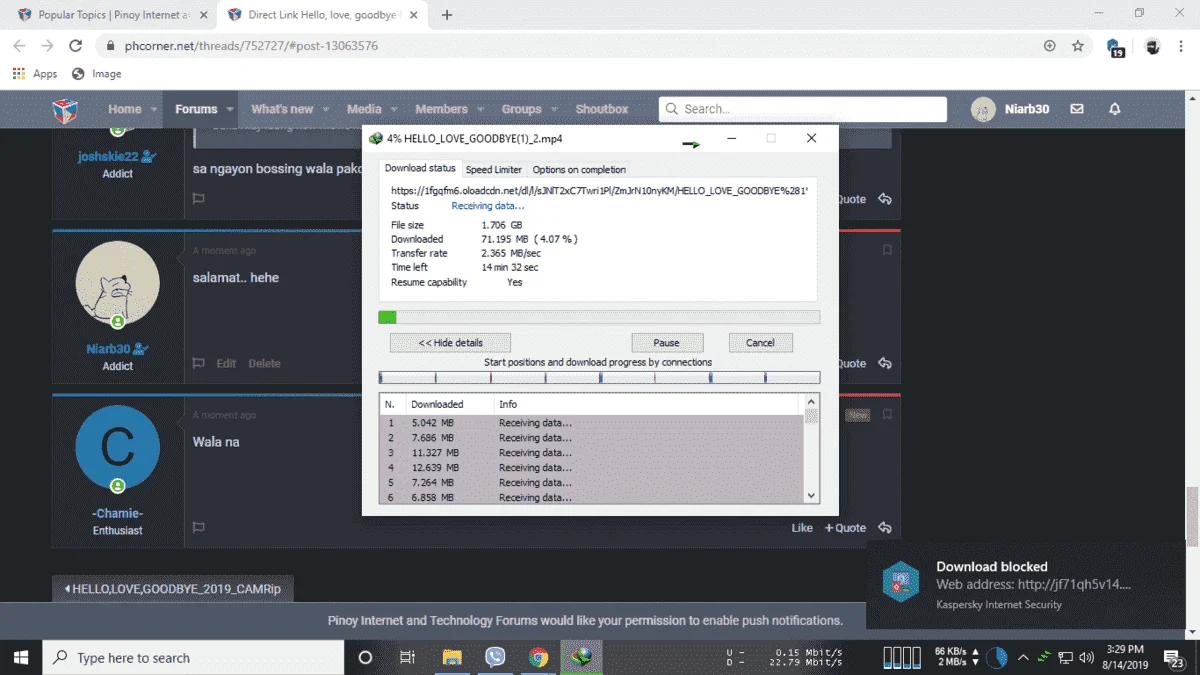This screenshot has width=1200, height=675.
Task: Edit the 'salamat.. hehe' post
Action: point(226,364)
